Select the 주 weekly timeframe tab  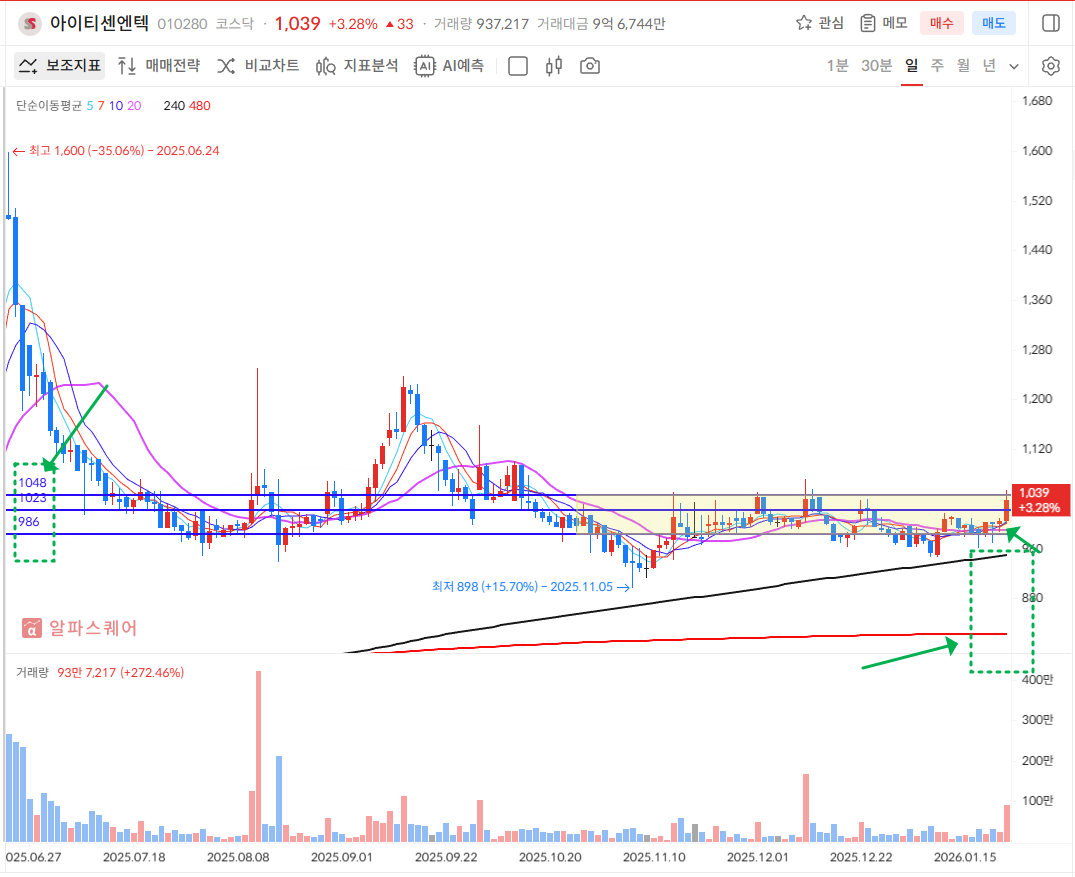tap(937, 66)
